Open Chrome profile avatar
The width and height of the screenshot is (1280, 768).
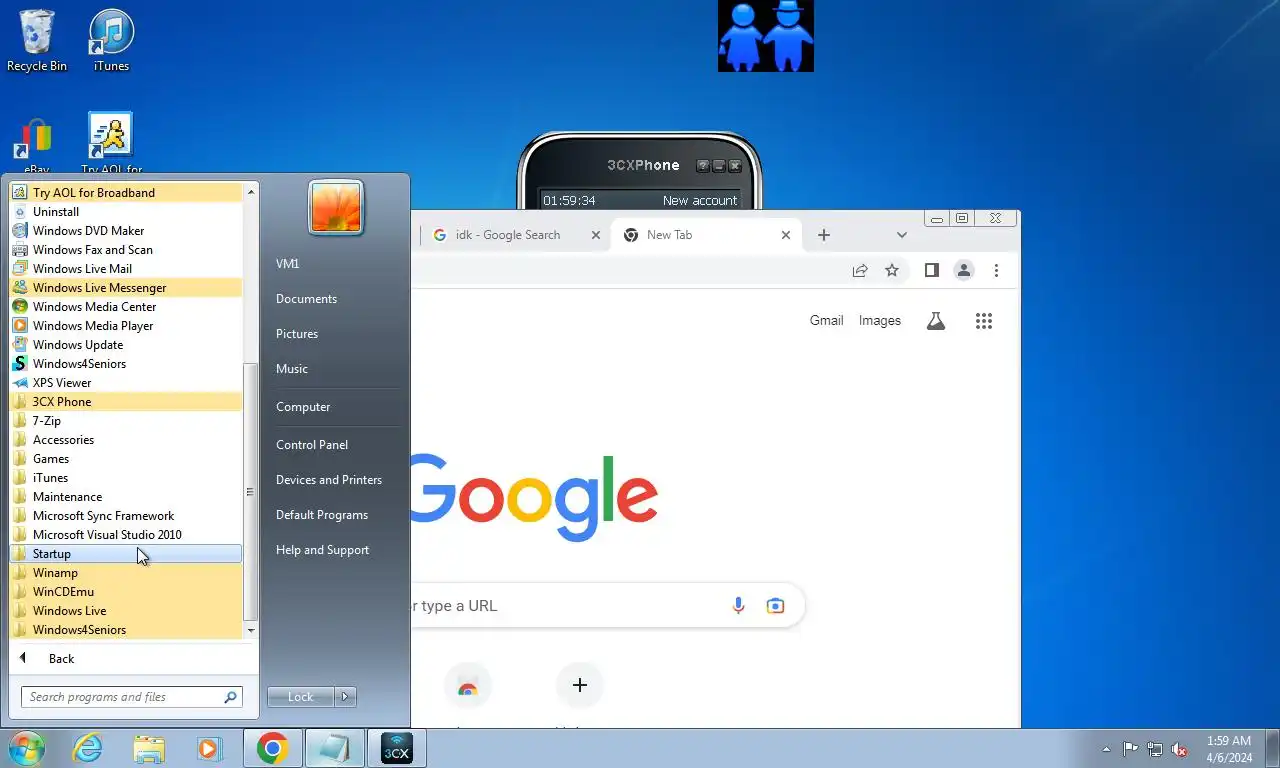(x=964, y=270)
